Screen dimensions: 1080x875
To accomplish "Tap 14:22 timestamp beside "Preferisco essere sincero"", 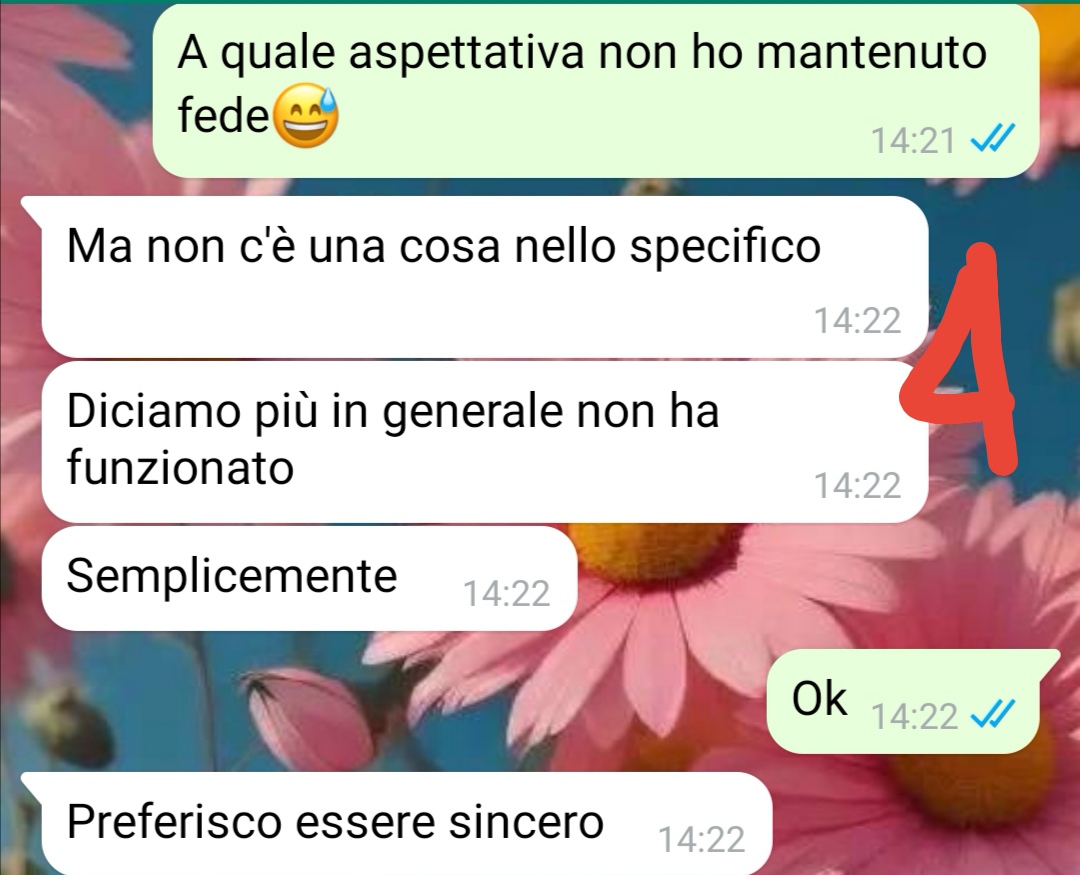I will (701, 839).
